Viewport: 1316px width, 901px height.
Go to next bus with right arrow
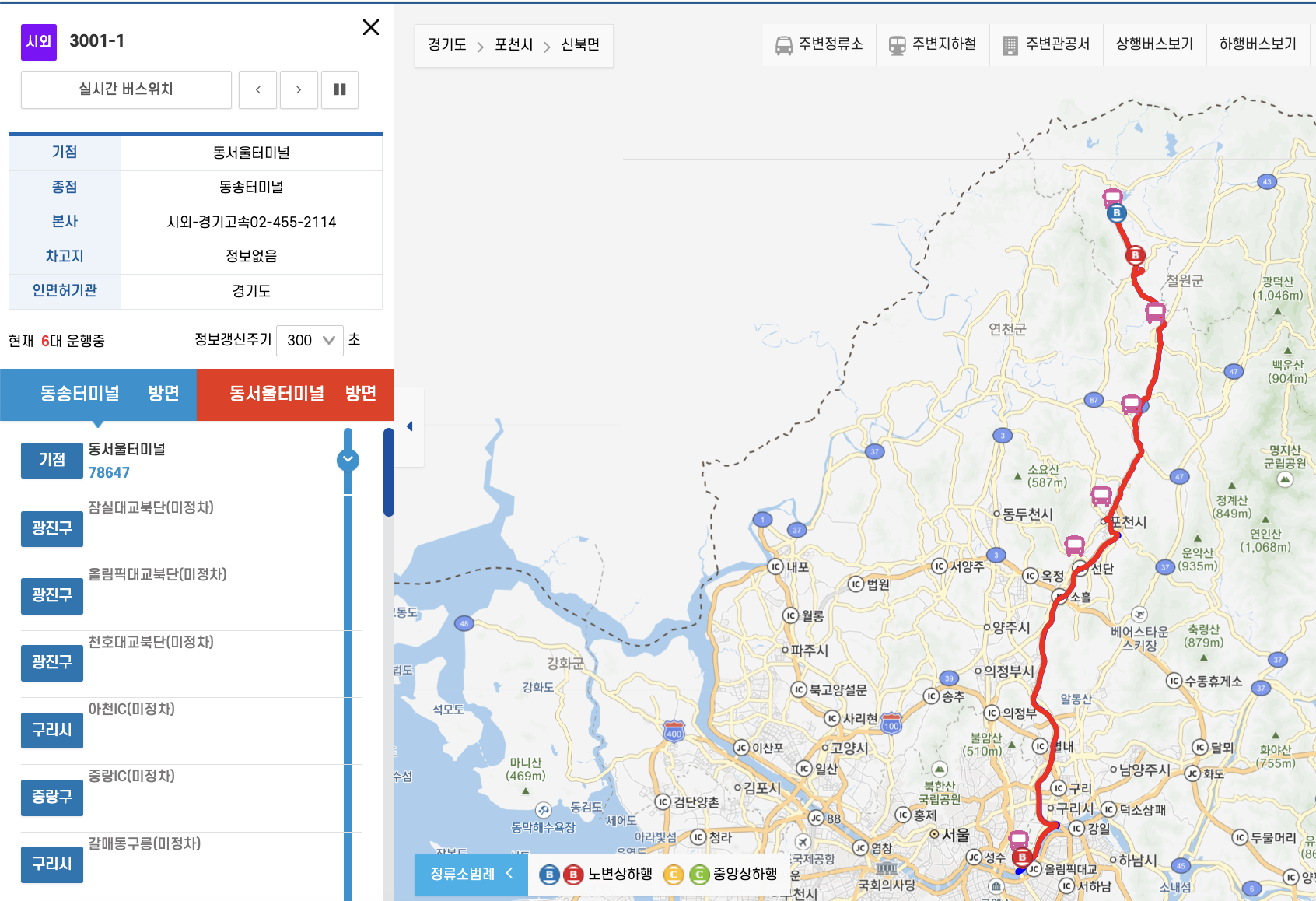(x=299, y=89)
